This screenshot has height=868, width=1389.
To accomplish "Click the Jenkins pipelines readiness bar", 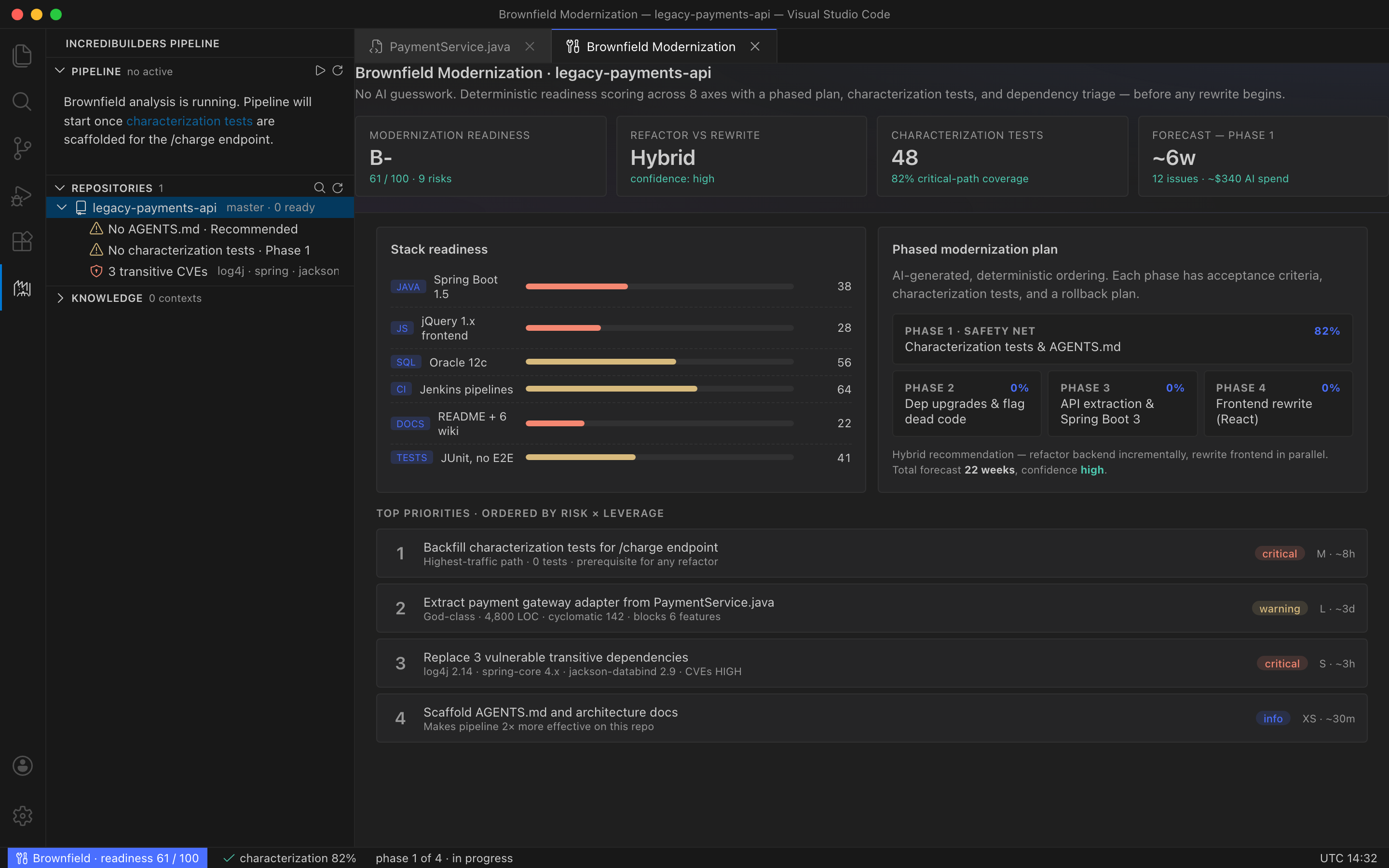I will (x=659, y=389).
